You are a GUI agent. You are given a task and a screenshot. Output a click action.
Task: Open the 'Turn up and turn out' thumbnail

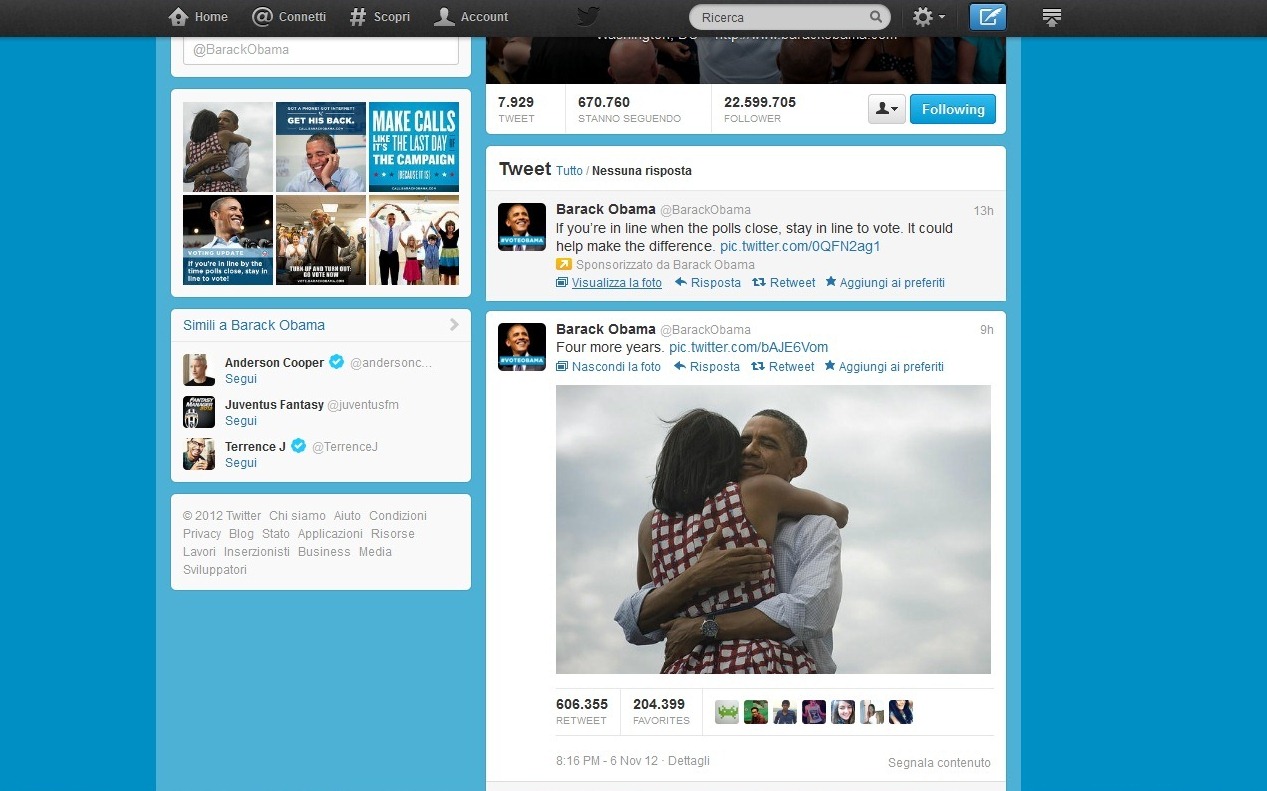321,240
